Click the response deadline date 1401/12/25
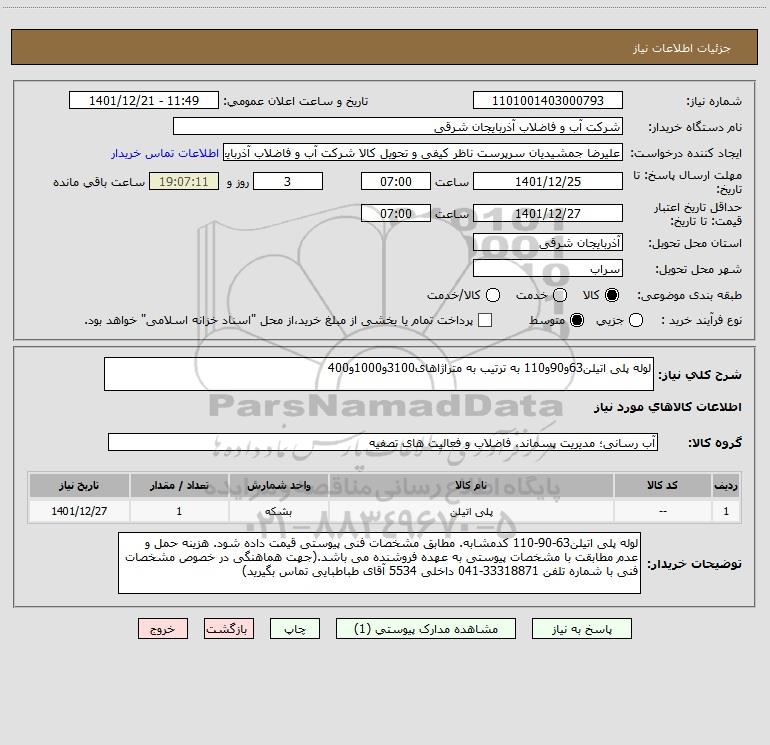770x745 pixels. [548, 181]
